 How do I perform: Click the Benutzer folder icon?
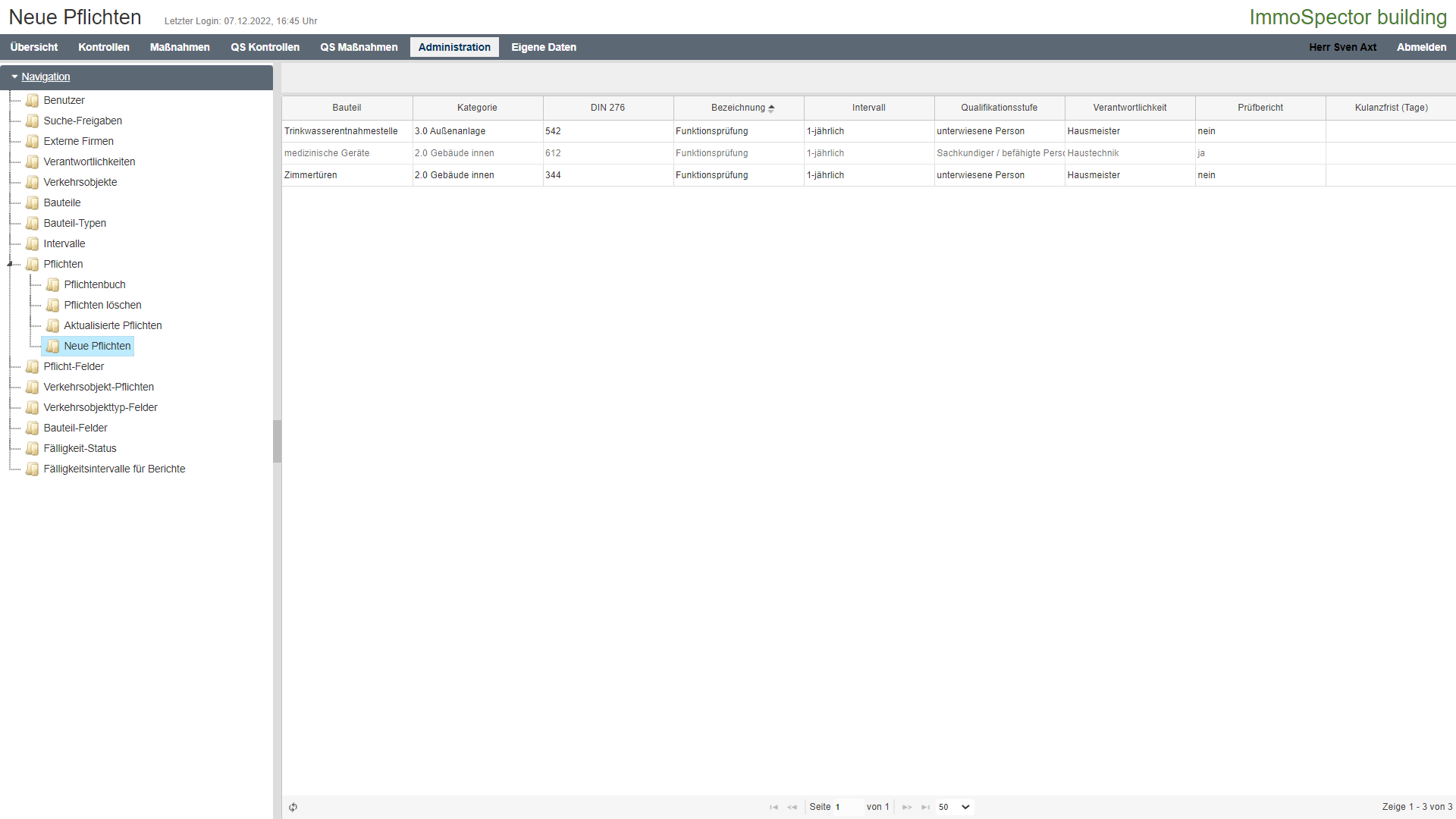(32, 100)
